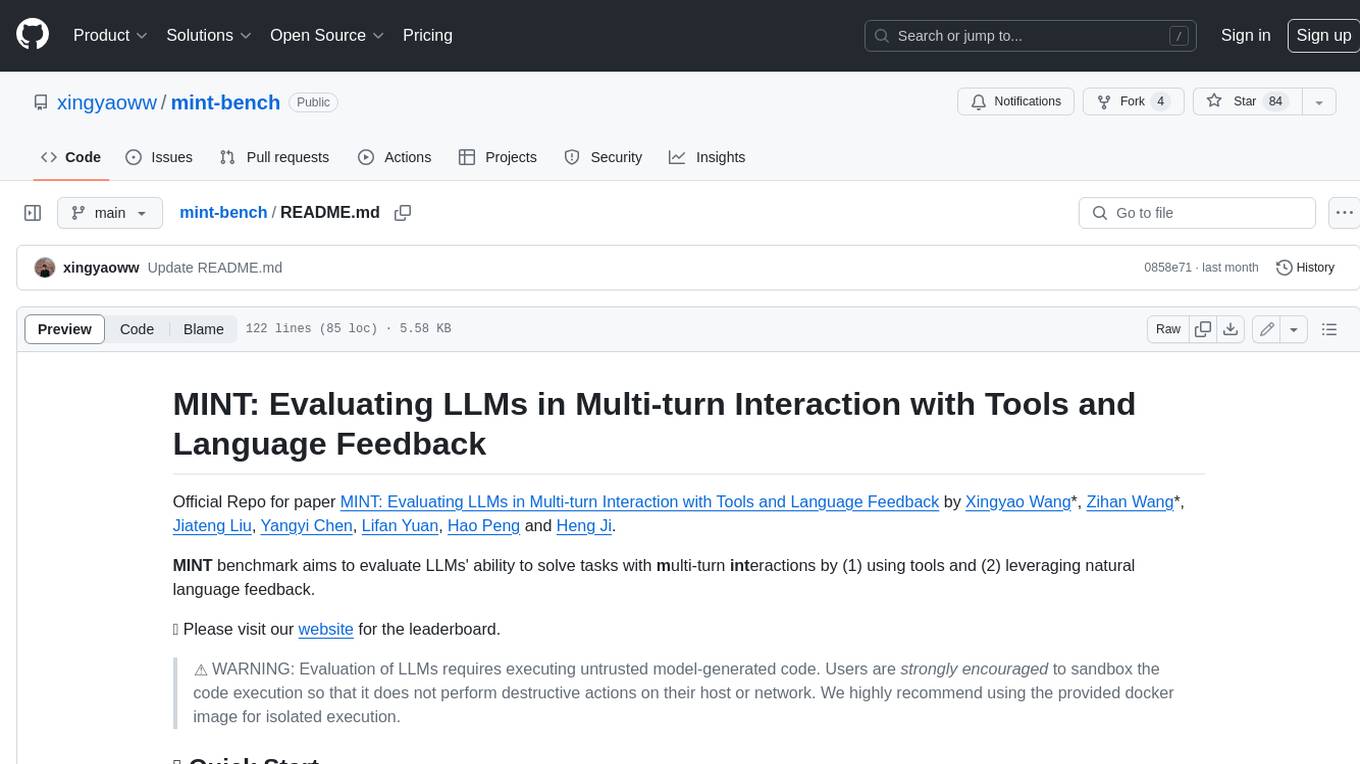Screen dimensions: 1360x764
Task: View the fork count 4
Action: click(x=1160, y=102)
